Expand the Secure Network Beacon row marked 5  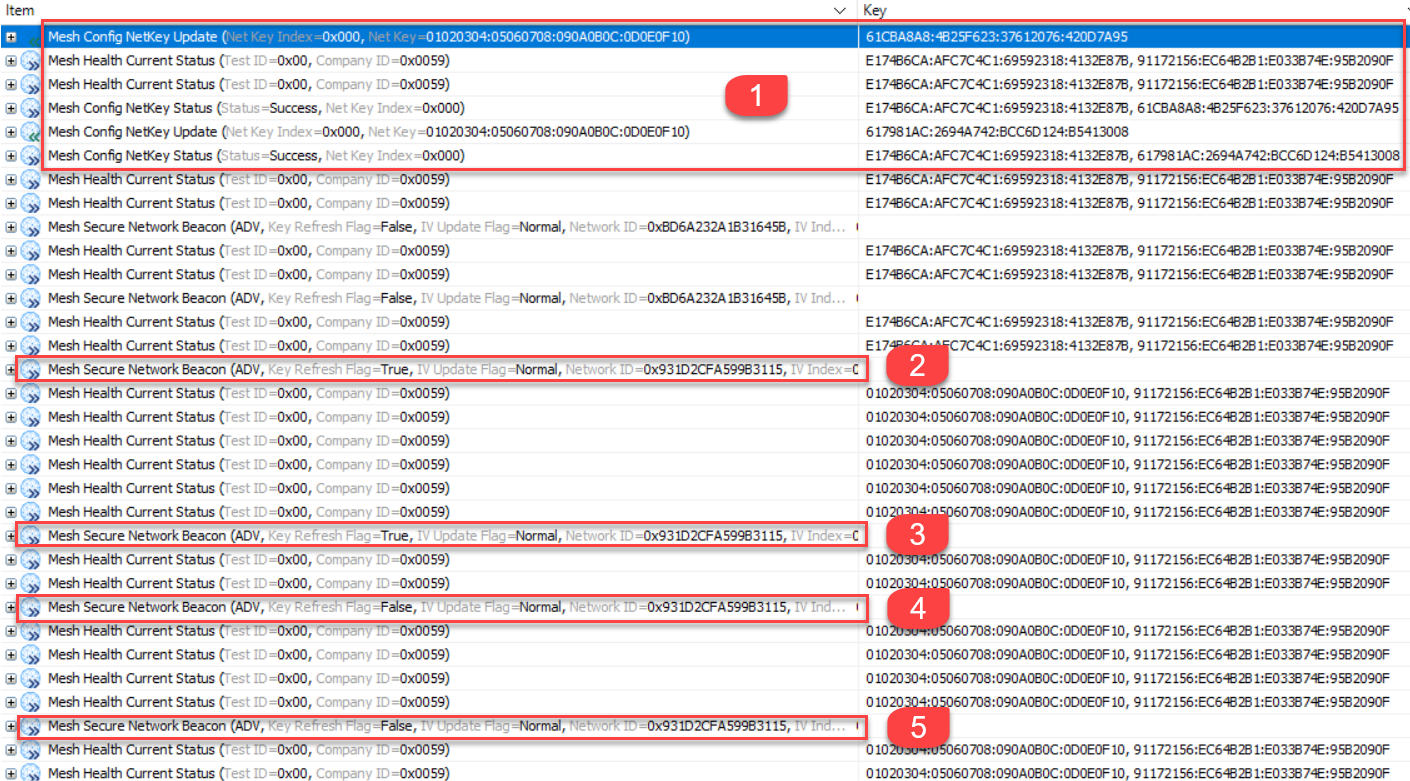point(11,726)
